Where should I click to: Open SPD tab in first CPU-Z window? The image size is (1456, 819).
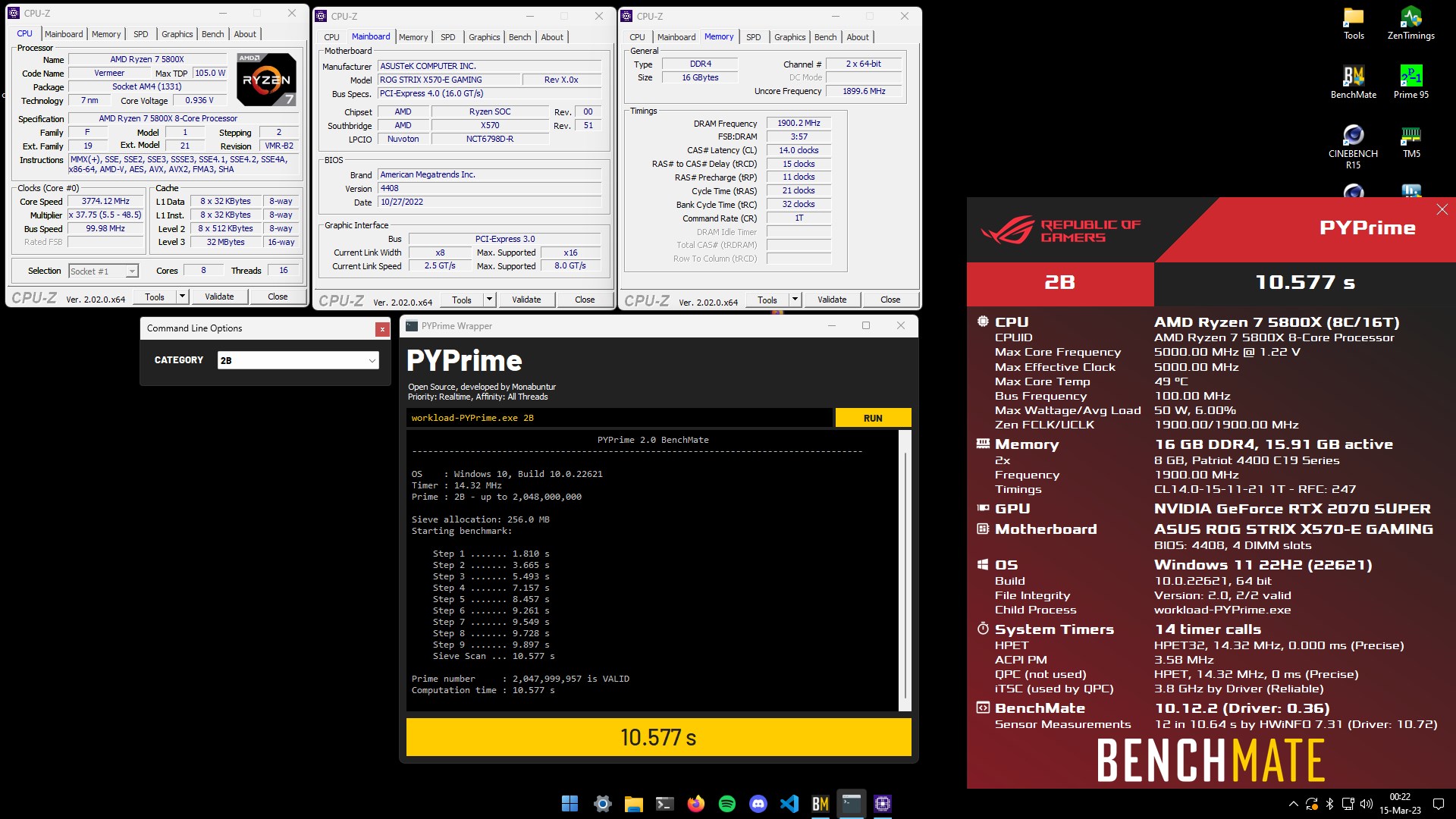pos(141,34)
